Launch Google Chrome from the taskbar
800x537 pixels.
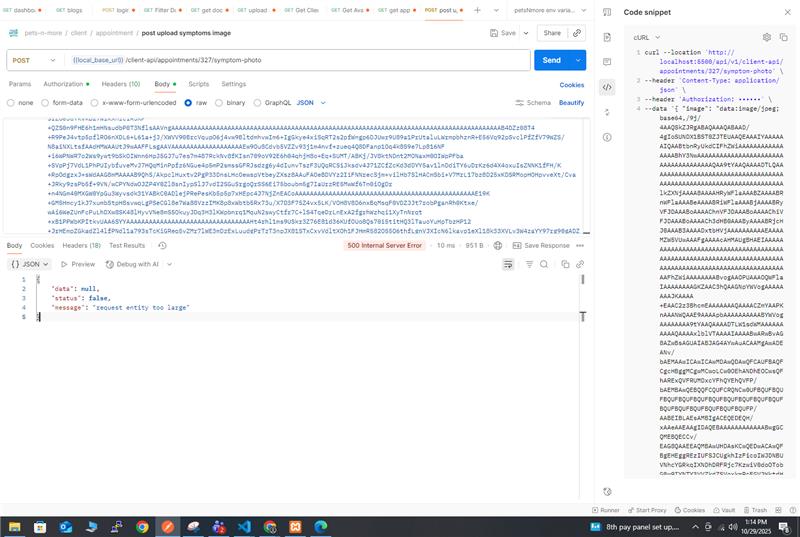(142, 526)
